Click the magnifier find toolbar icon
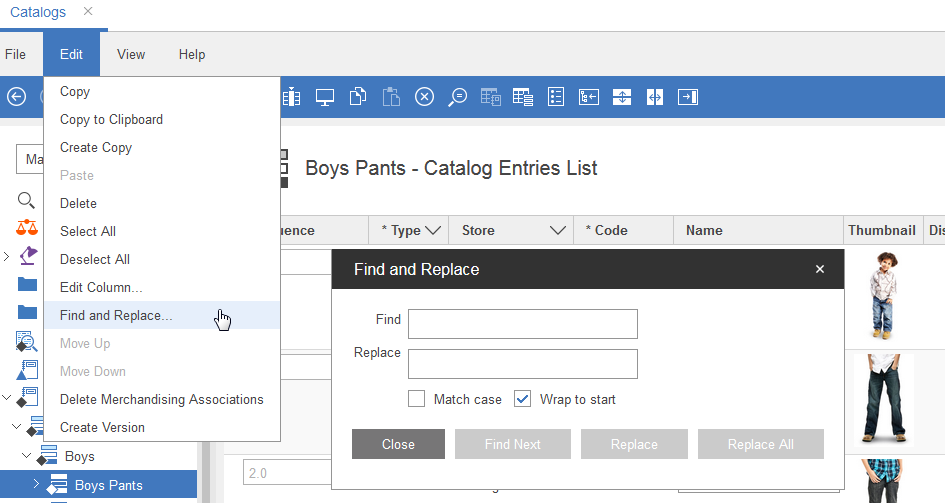This screenshot has height=503, width=945. [457, 97]
